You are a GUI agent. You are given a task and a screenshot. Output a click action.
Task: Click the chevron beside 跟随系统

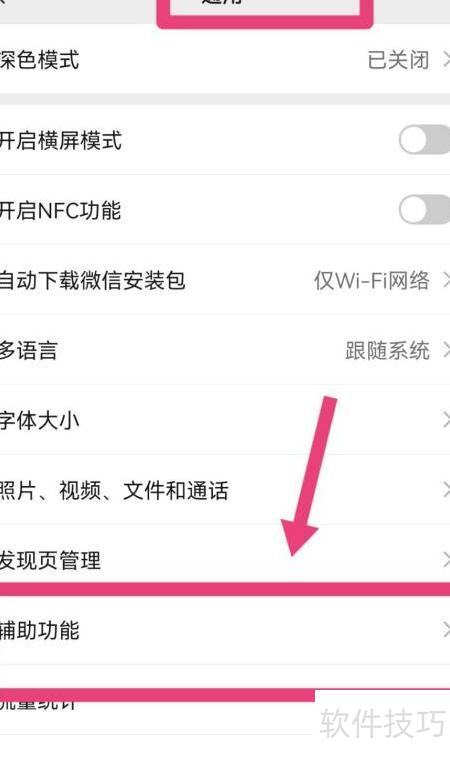(x=447, y=350)
